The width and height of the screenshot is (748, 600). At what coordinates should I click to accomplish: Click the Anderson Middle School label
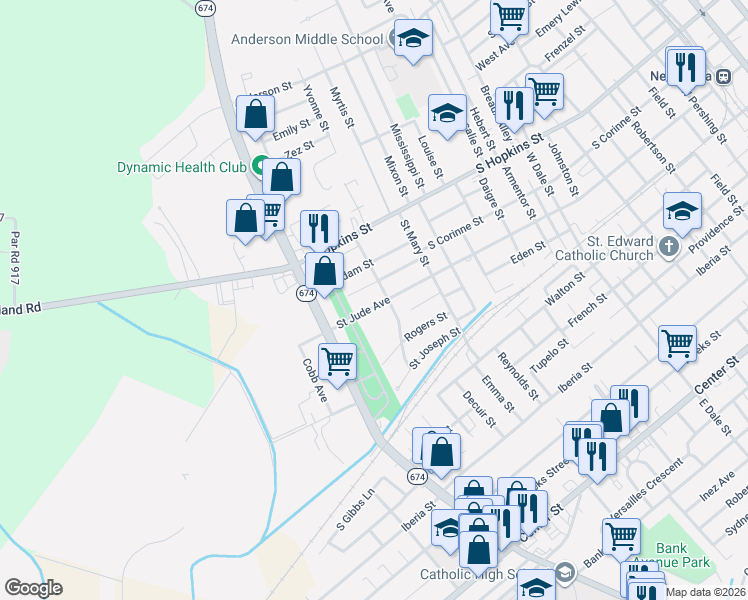click(307, 39)
